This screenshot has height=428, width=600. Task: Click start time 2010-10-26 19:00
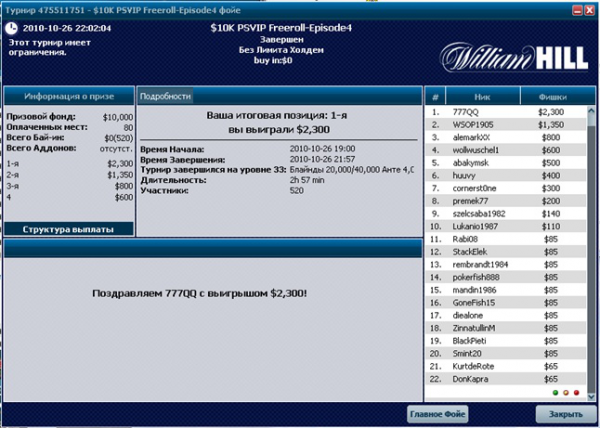322,149
